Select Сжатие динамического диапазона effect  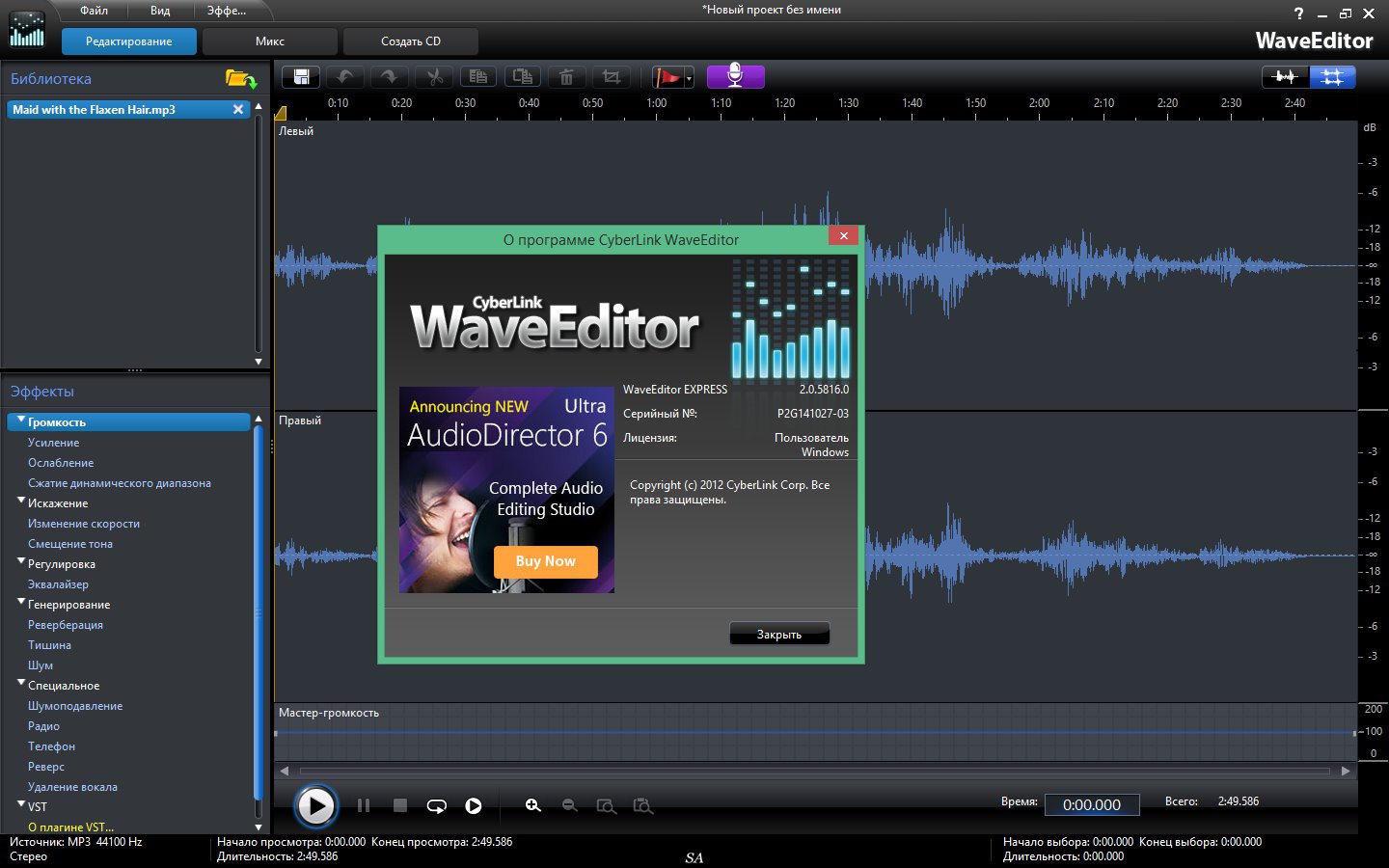[x=120, y=483]
